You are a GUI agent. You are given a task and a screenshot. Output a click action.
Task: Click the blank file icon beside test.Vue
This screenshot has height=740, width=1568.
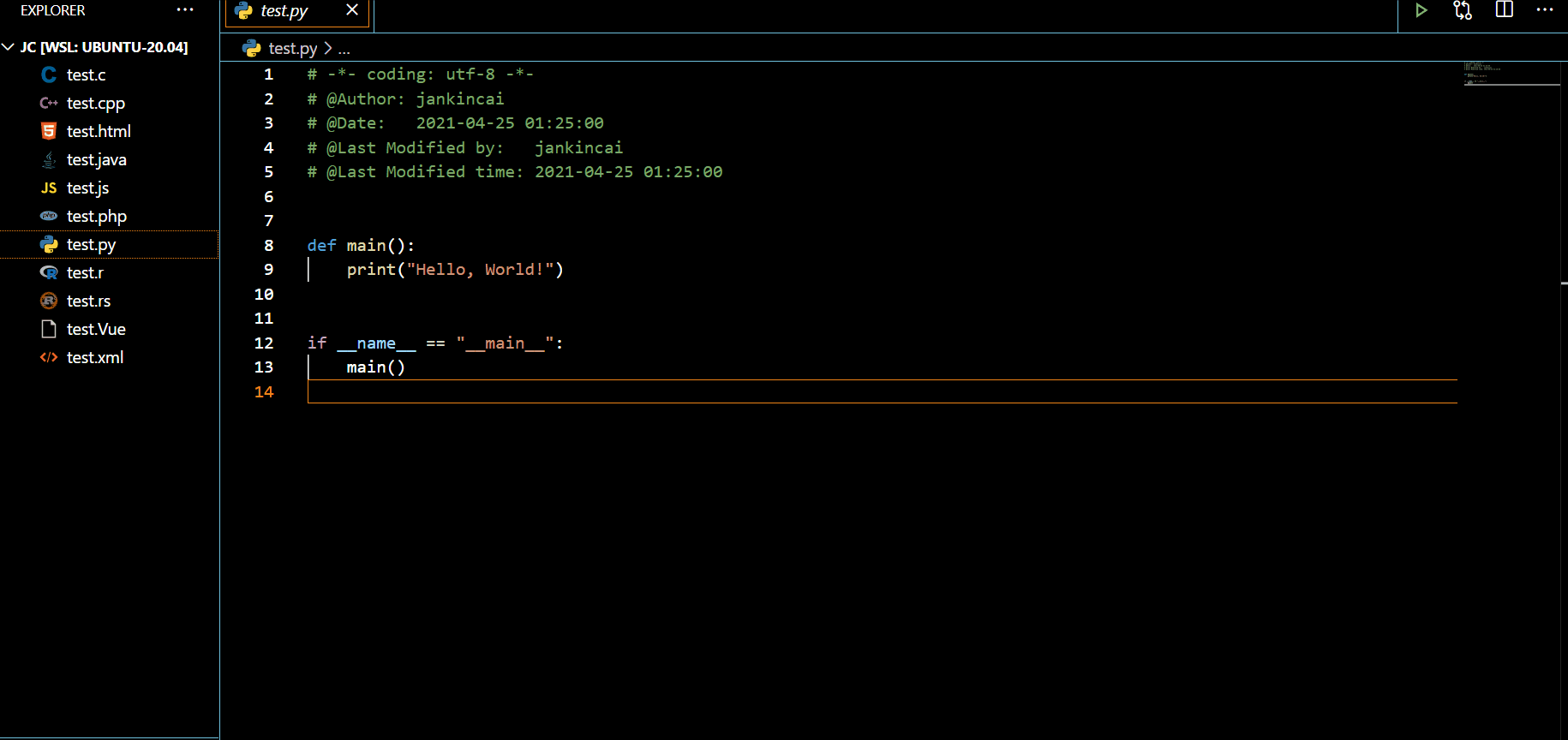click(49, 329)
